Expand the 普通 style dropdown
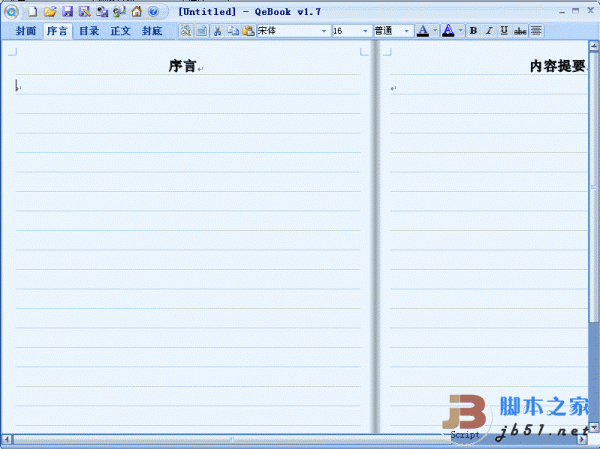Image resolution: width=600 pixels, height=449 pixels. tap(406, 31)
